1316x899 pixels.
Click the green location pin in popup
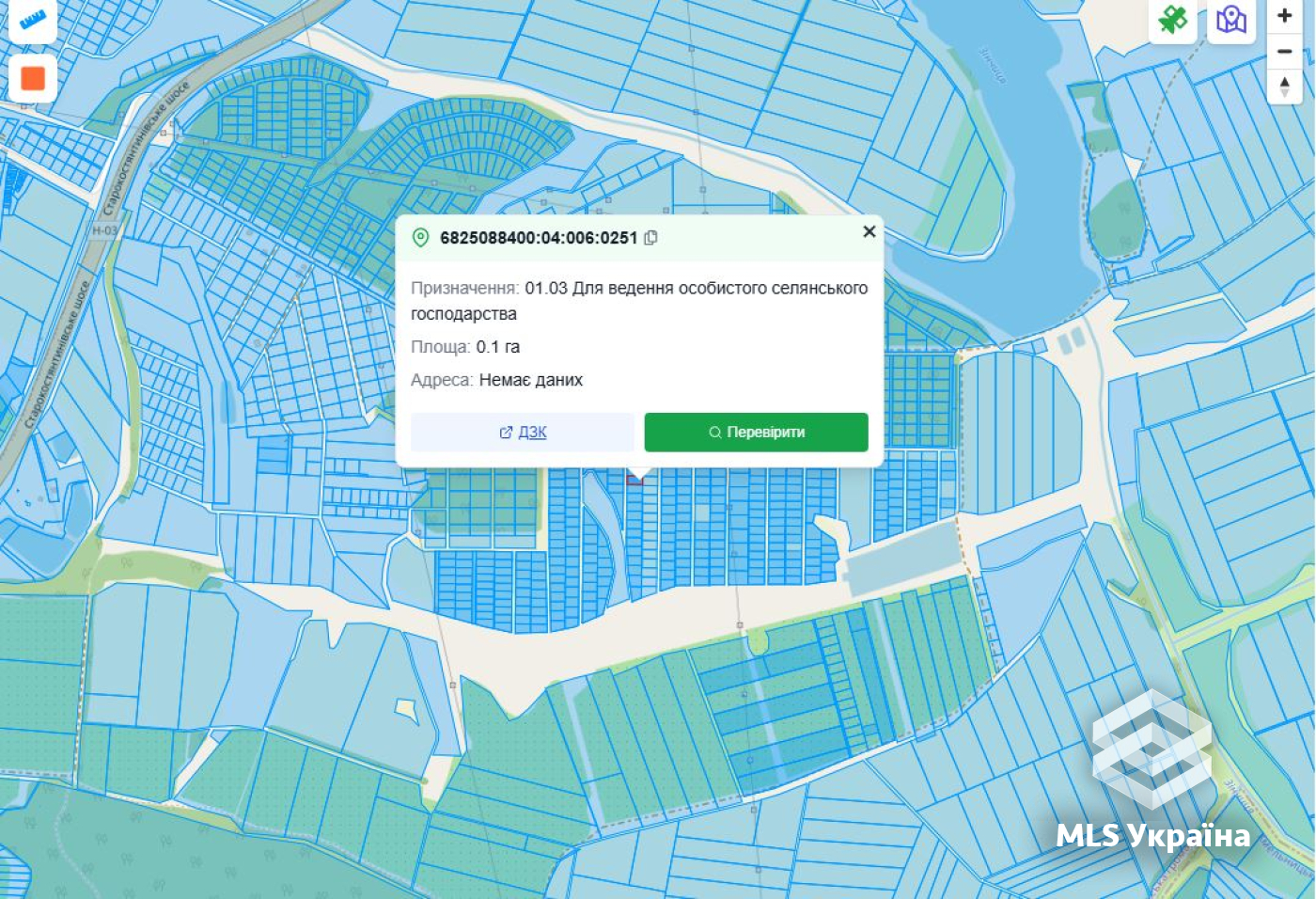pos(421,238)
